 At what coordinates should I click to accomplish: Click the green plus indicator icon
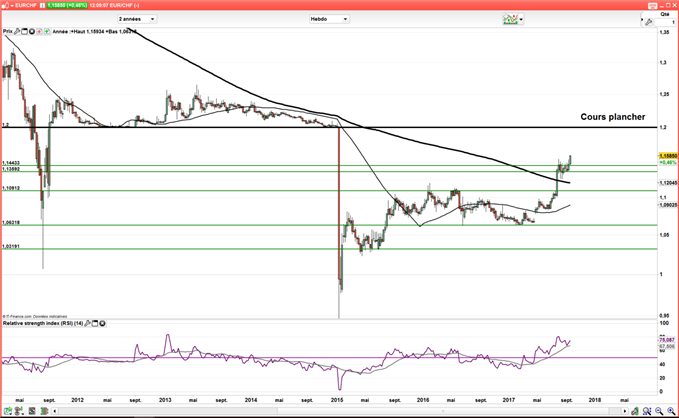tap(46, 31)
